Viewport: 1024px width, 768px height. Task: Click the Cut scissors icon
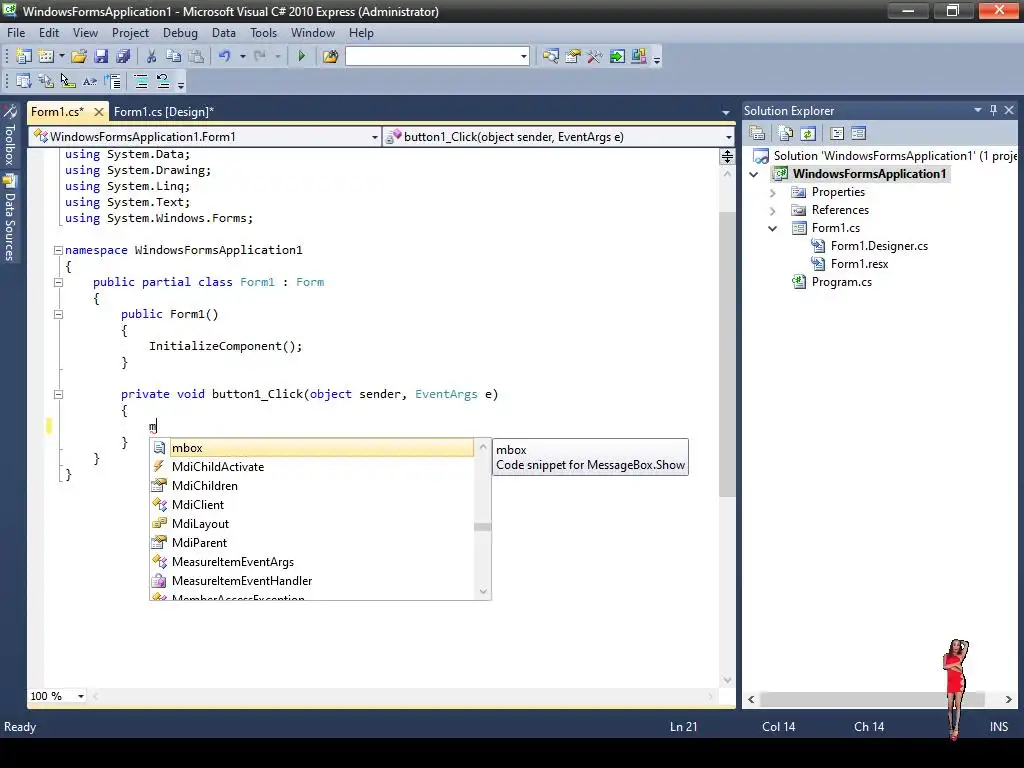pos(152,56)
